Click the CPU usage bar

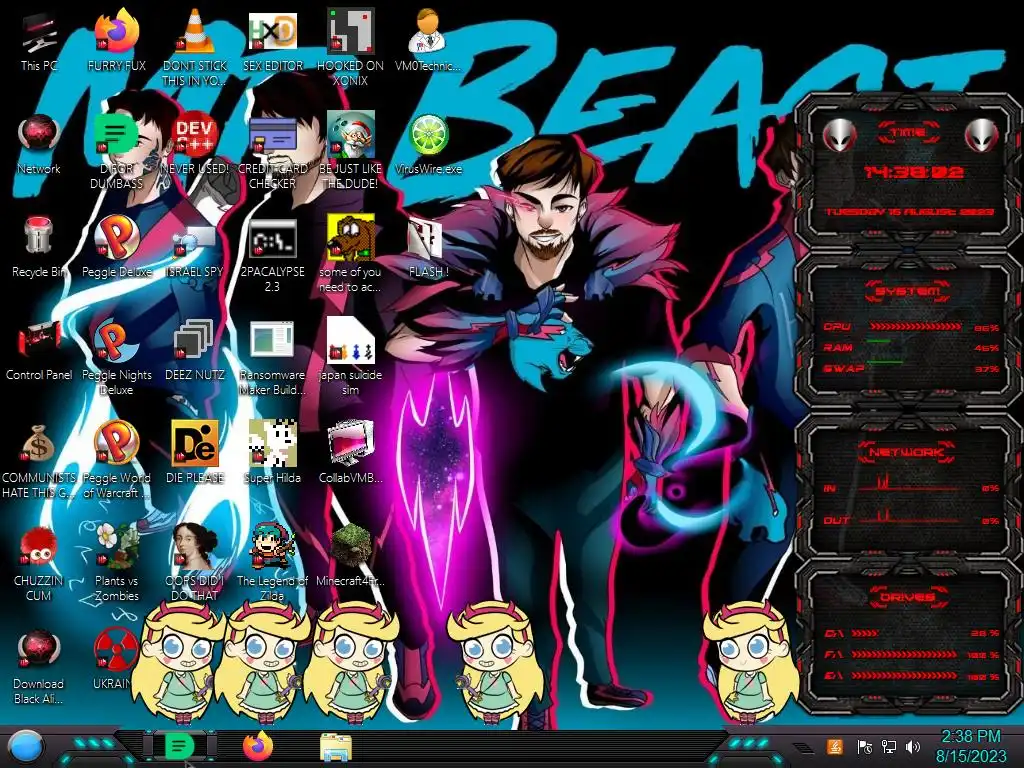click(914, 327)
